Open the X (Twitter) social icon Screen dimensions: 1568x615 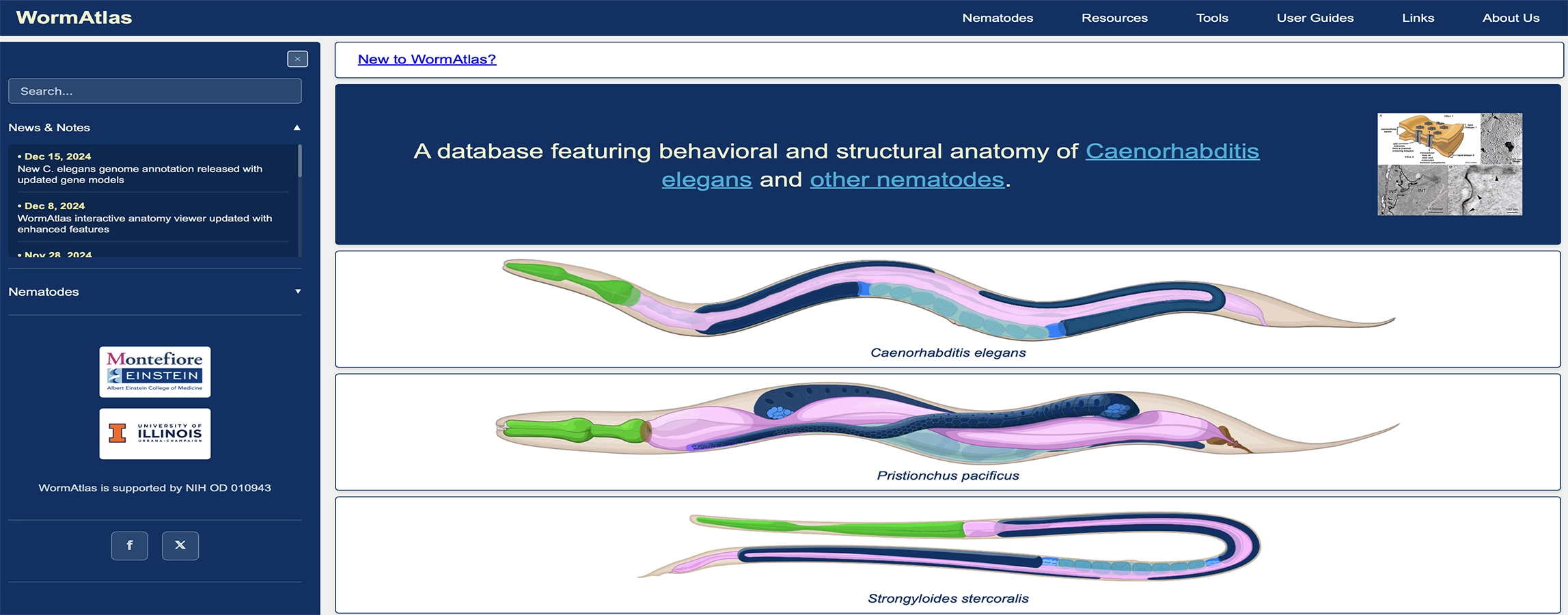pyautogui.click(x=180, y=545)
